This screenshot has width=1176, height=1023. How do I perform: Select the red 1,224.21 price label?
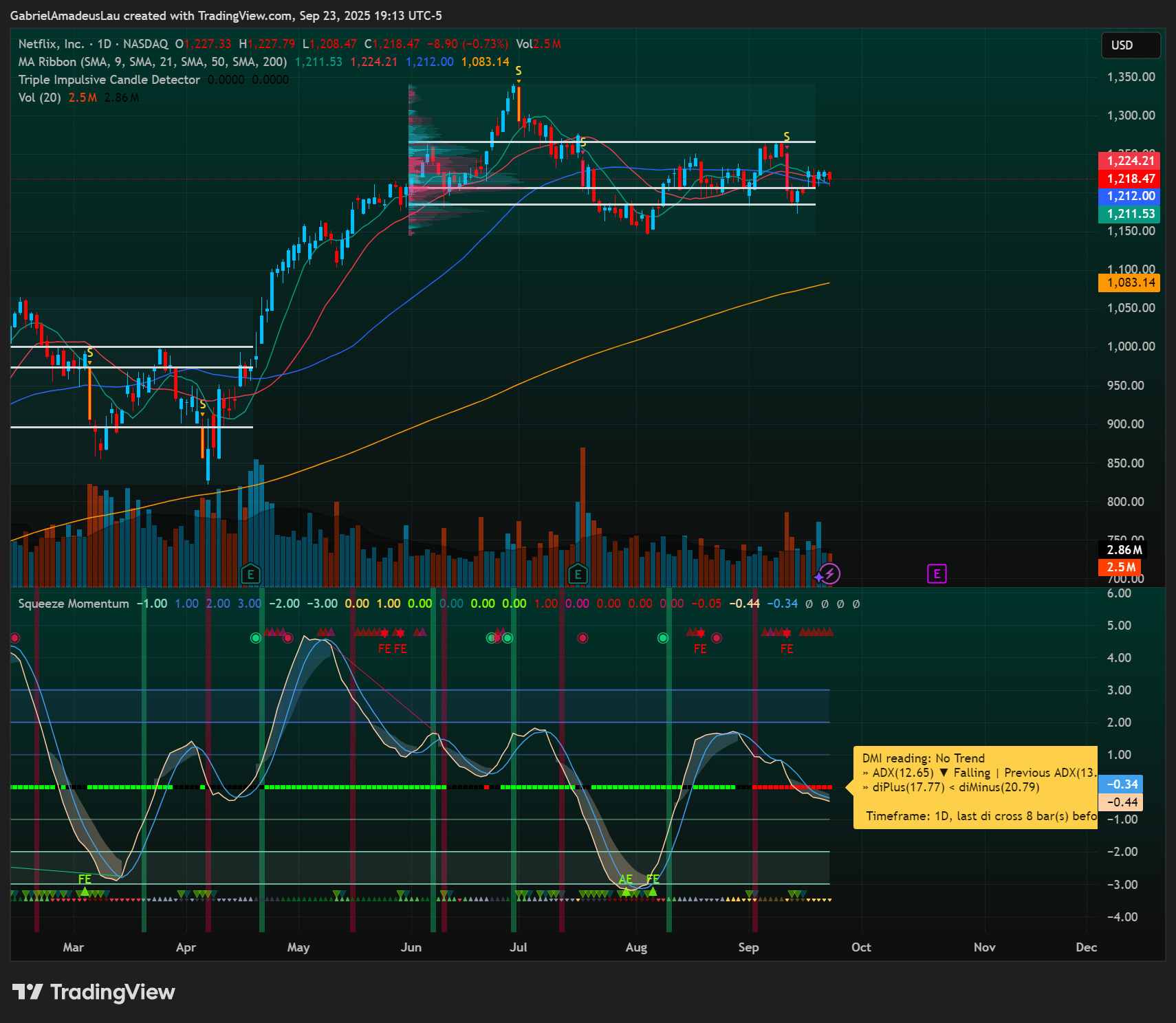1129,161
